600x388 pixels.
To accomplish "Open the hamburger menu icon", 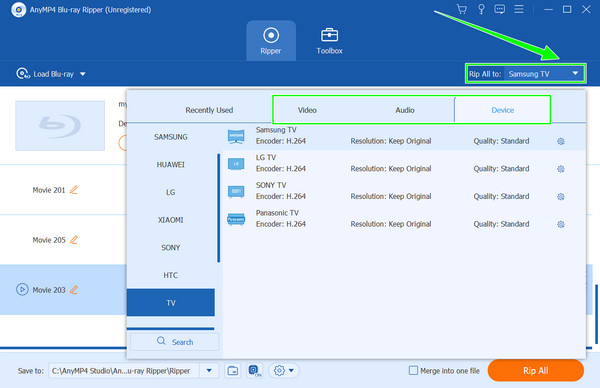I will click(x=519, y=9).
